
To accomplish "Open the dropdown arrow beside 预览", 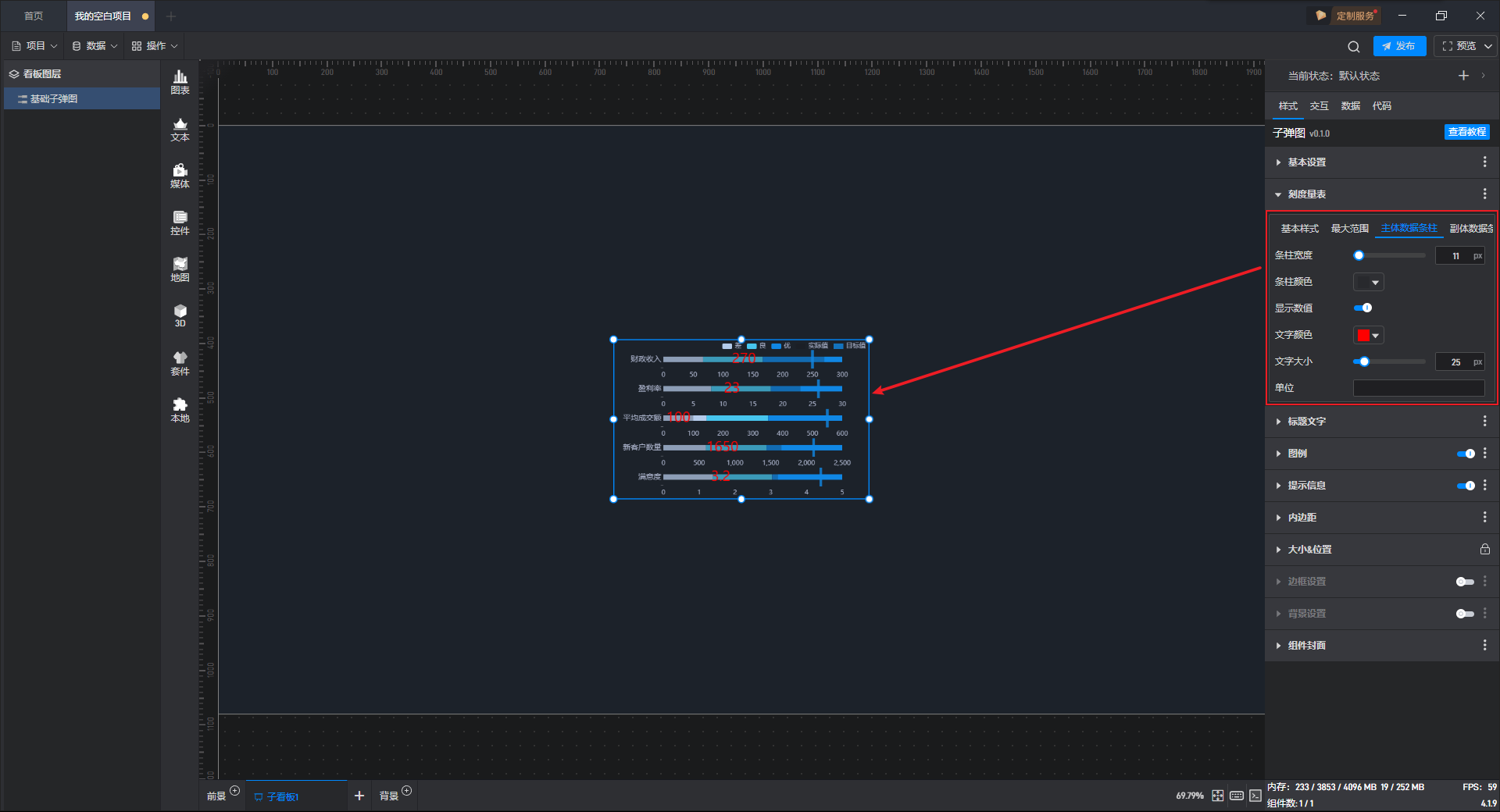I will (x=1488, y=46).
